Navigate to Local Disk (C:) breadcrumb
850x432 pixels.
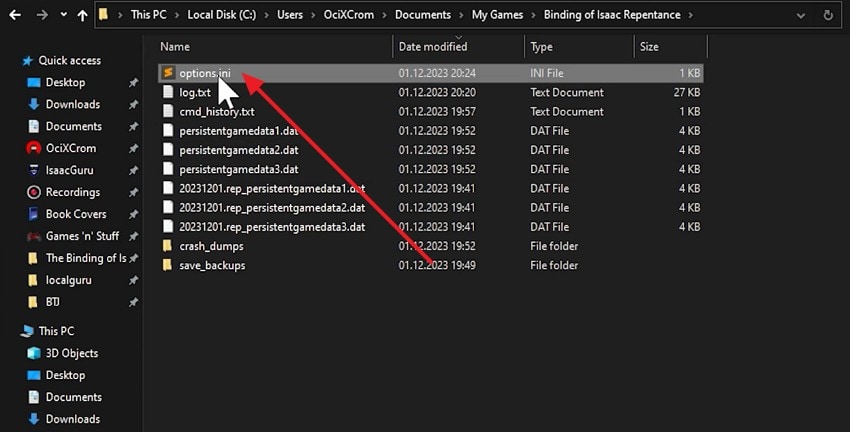coord(221,15)
